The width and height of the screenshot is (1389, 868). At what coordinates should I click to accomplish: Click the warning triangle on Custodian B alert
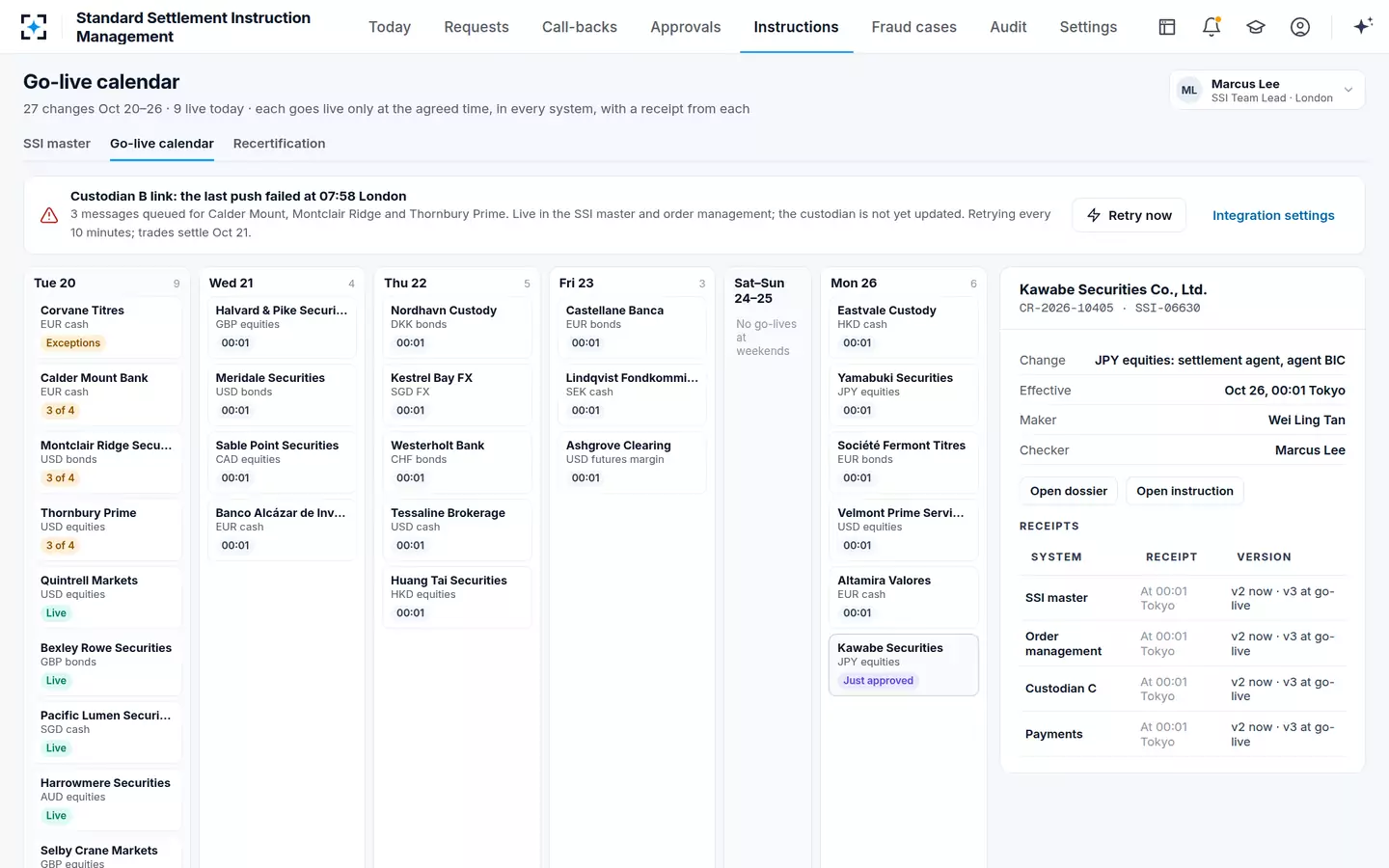click(x=49, y=215)
